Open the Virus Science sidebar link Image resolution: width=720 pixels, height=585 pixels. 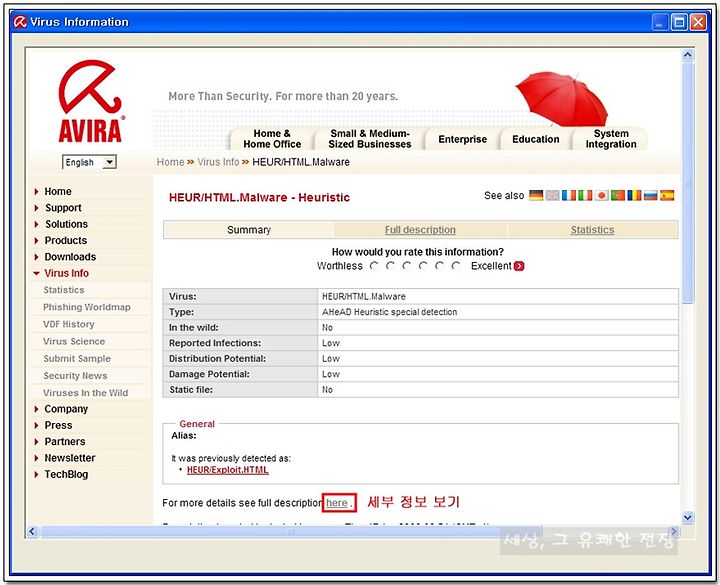(x=74, y=341)
